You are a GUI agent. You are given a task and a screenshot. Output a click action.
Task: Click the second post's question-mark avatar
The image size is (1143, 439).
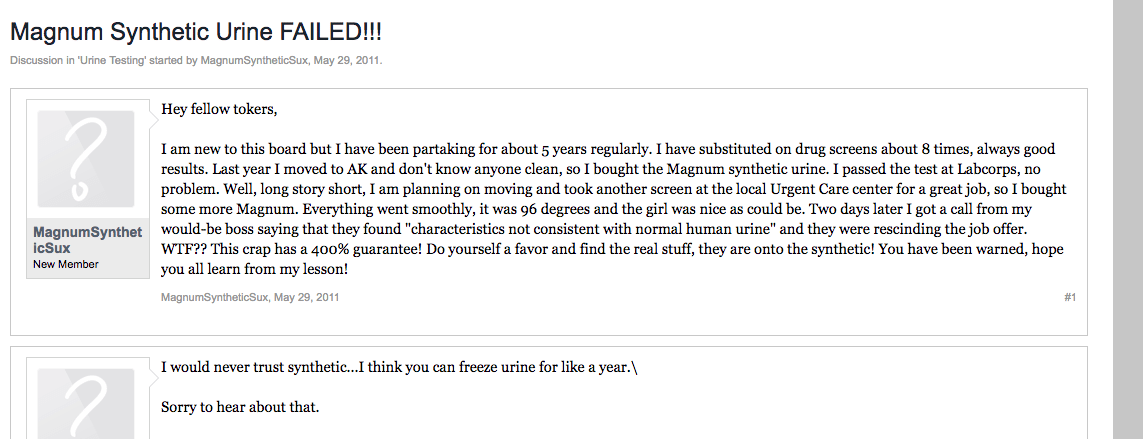pyautogui.click(x=86, y=400)
